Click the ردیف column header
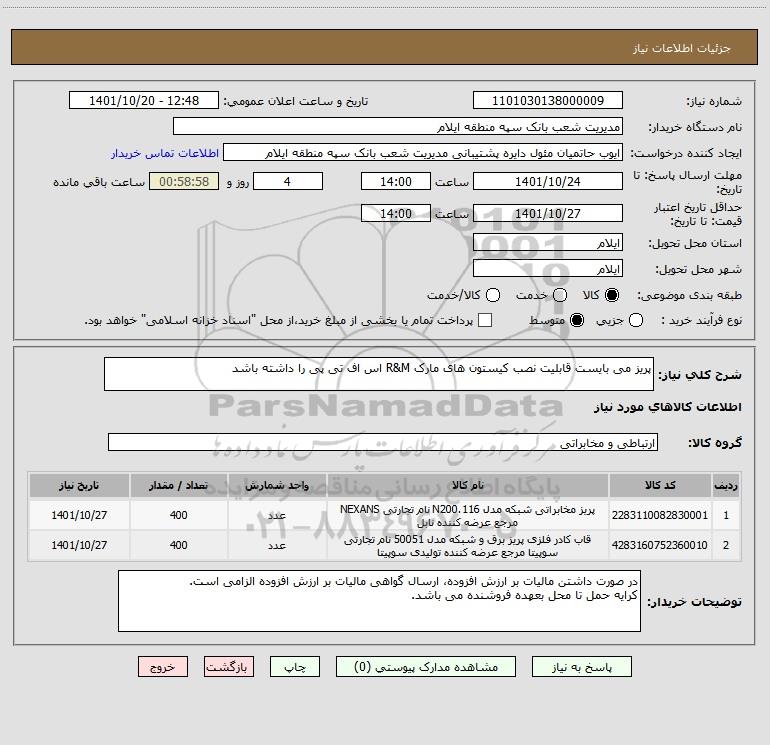The width and height of the screenshot is (770, 745). pos(726,486)
